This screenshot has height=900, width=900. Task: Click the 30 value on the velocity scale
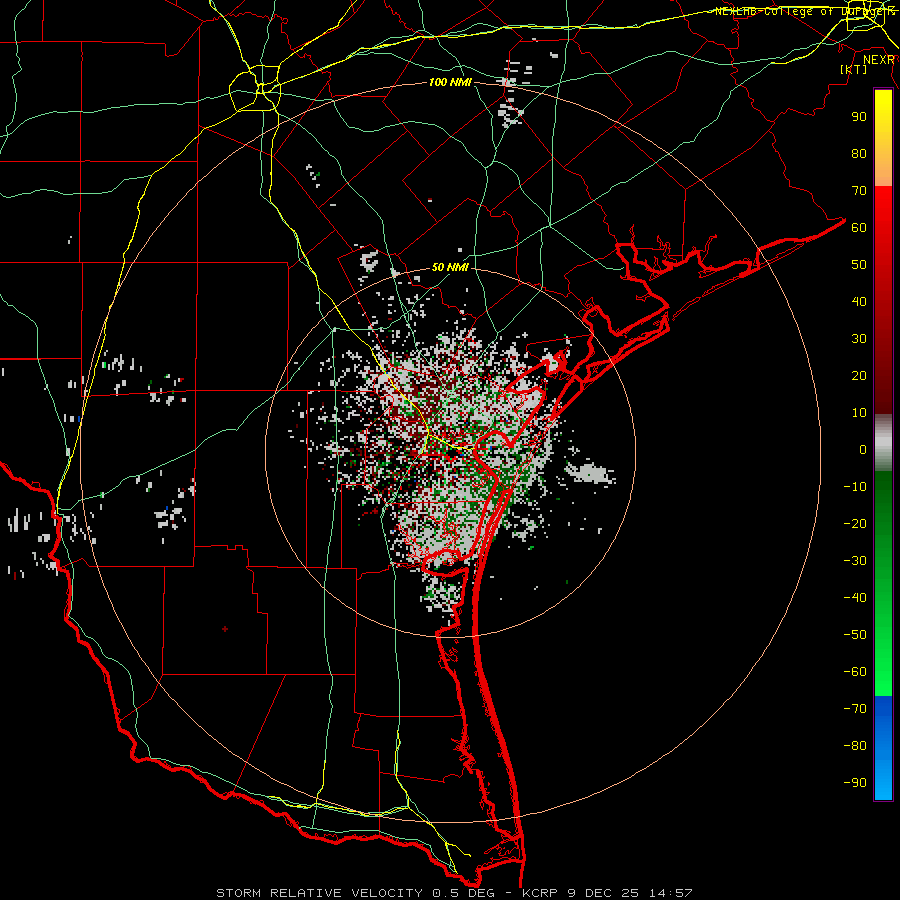point(859,339)
